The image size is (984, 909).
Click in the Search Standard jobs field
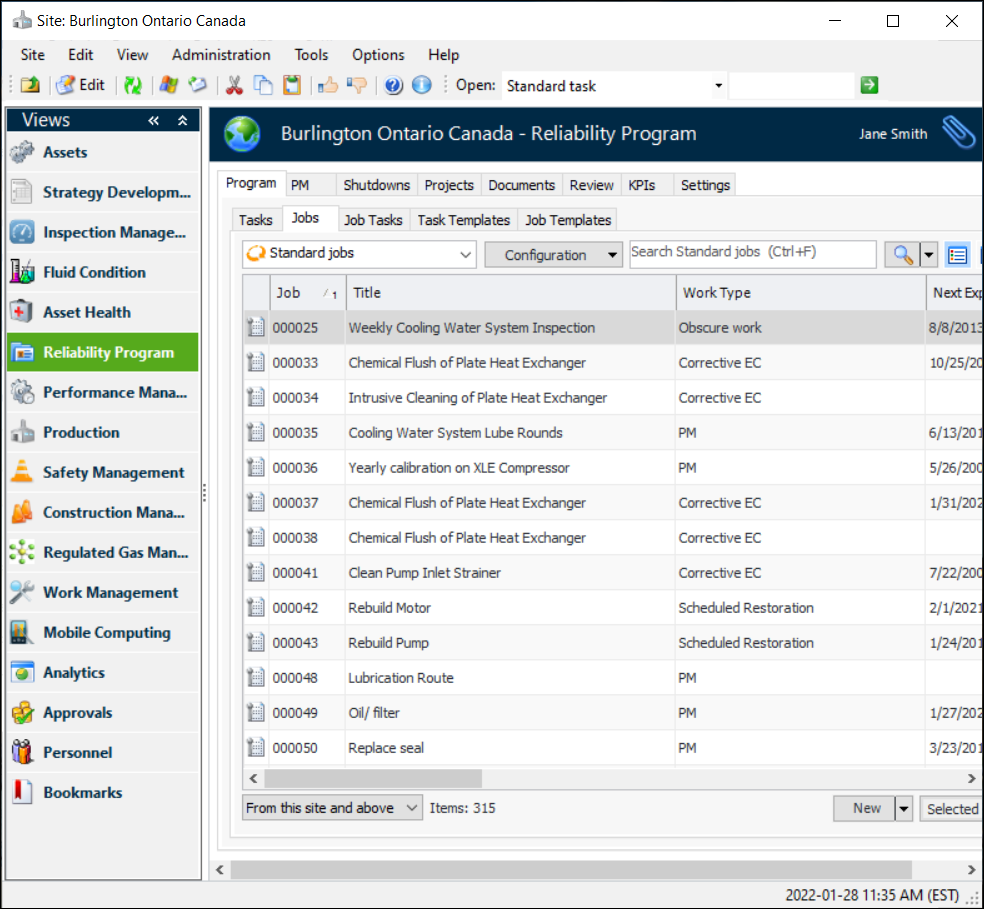[752, 254]
